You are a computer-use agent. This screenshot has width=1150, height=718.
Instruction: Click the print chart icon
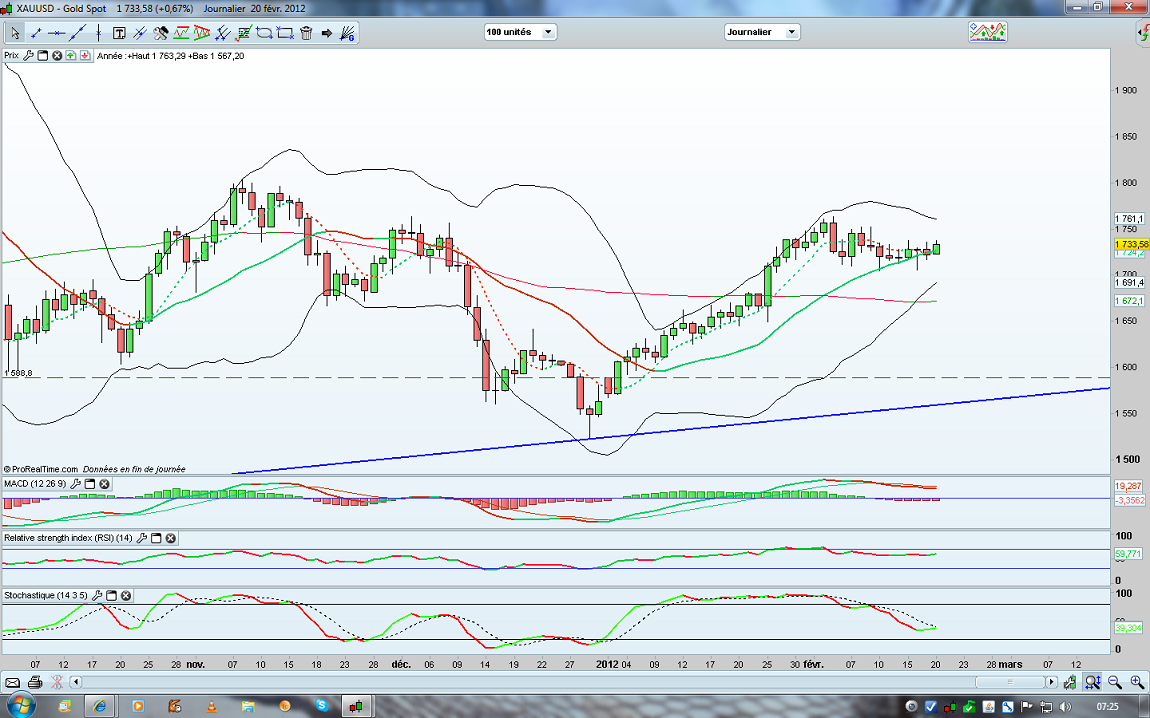coord(35,682)
